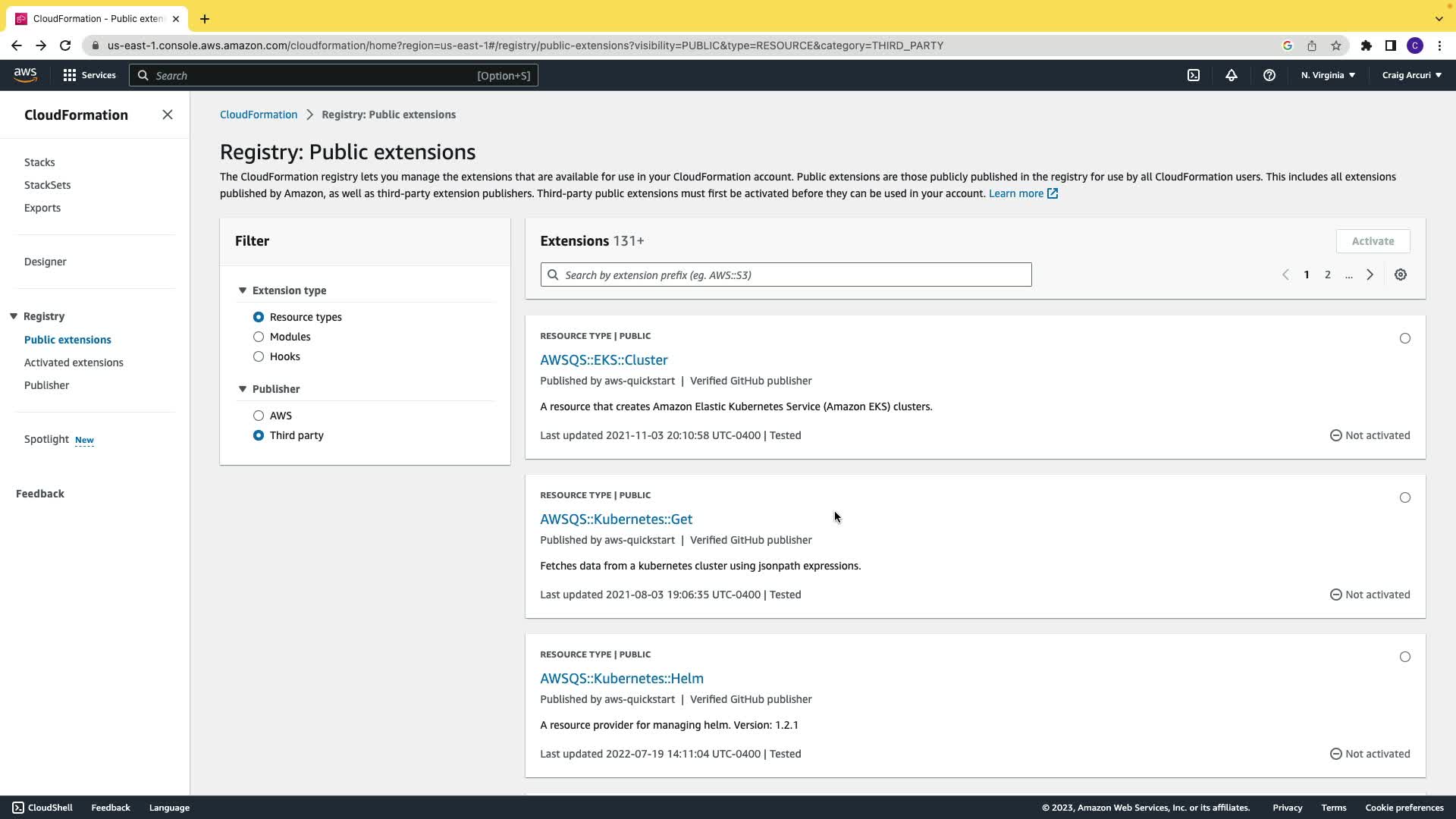Go to next page of extensions
This screenshot has width=1456, height=819.
coord(1370,275)
